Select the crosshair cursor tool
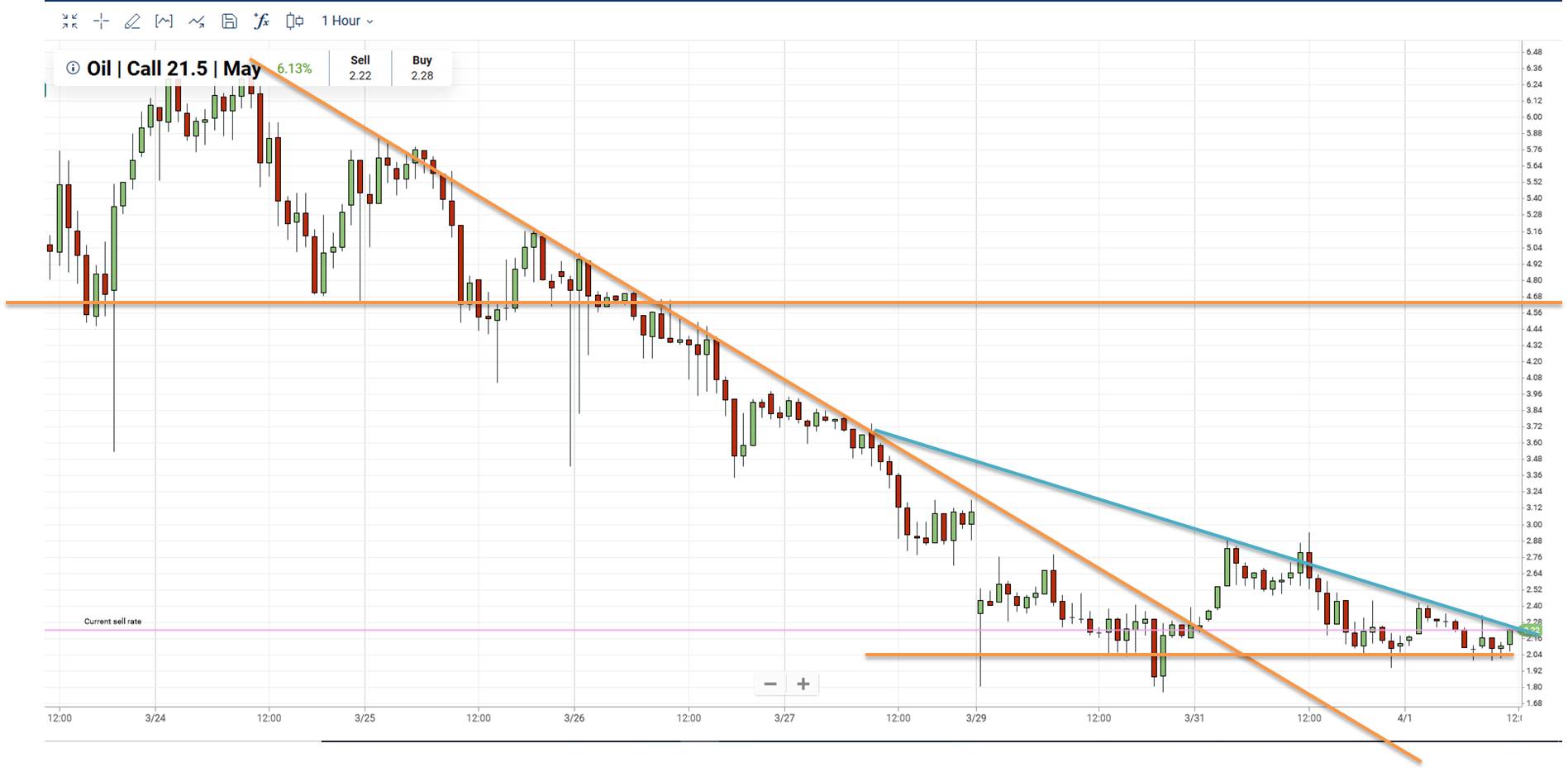The width and height of the screenshot is (1568, 772). click(100, 22)
